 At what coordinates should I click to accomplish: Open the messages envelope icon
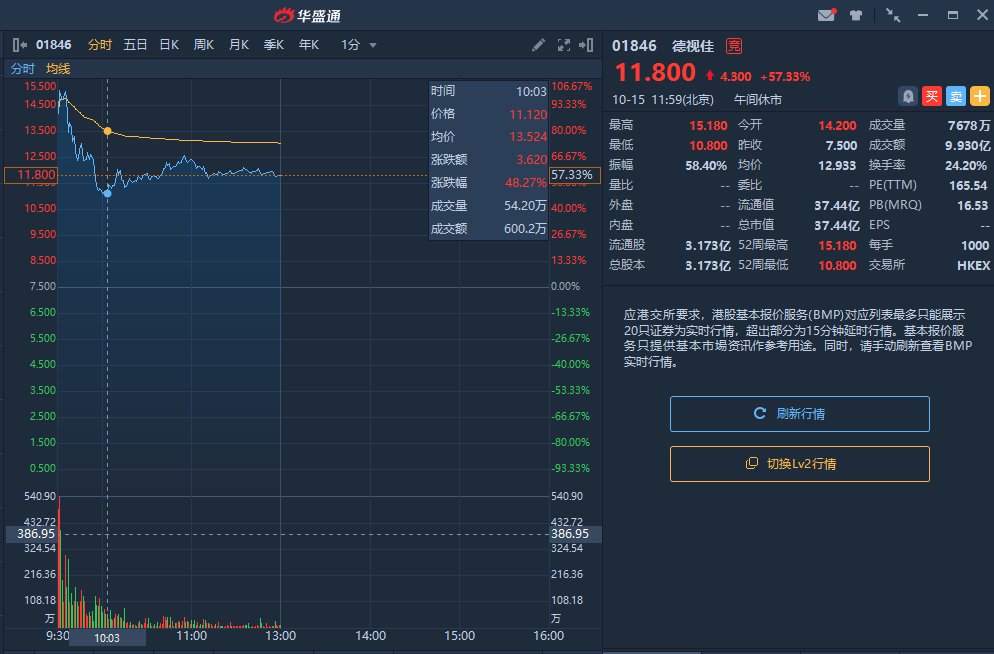(x=826, y=15)
